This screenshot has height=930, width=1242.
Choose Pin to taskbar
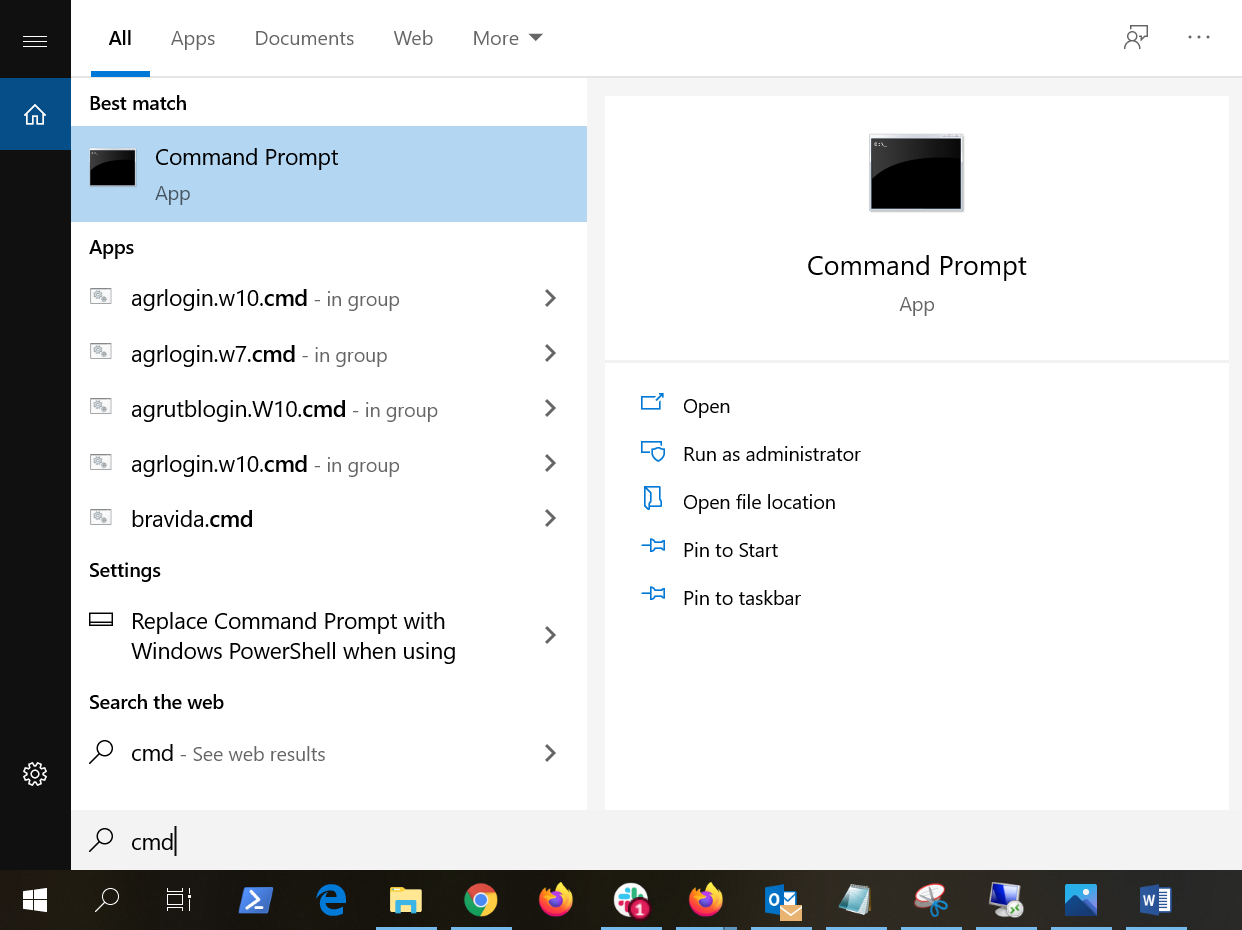tap(742, 598)
